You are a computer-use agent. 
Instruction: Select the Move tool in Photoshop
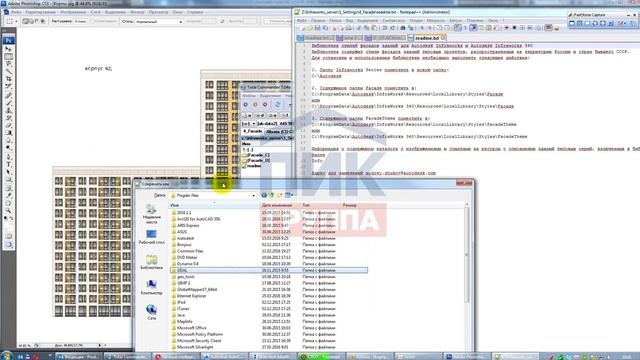[8, 49]
